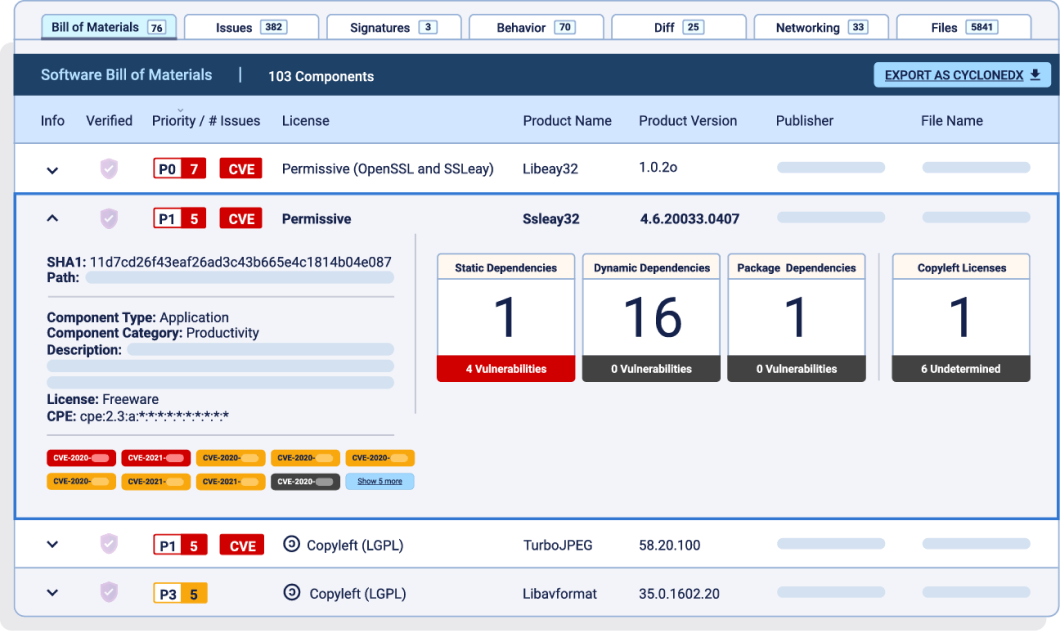Click the SHA1 hash value

click(240, 262)
